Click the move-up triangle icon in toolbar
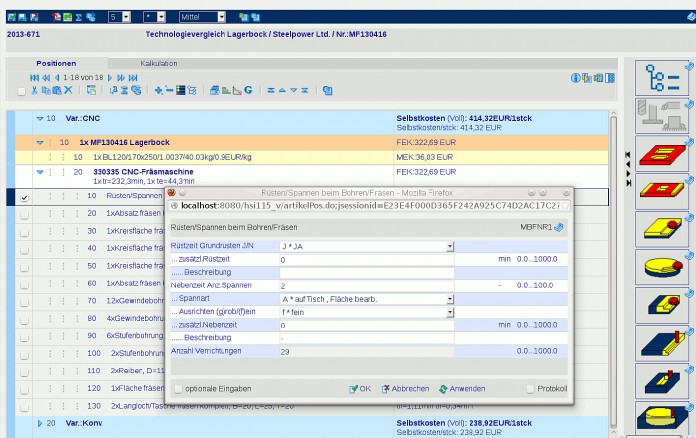The width and height of the screenshot is (696, 438). [282, 90]
